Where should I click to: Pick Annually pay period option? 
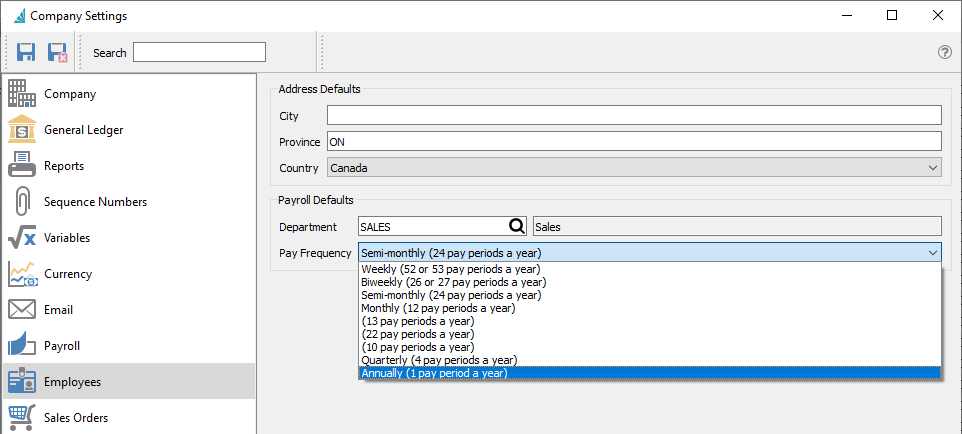pyautogui.click(x=434, y=373)
